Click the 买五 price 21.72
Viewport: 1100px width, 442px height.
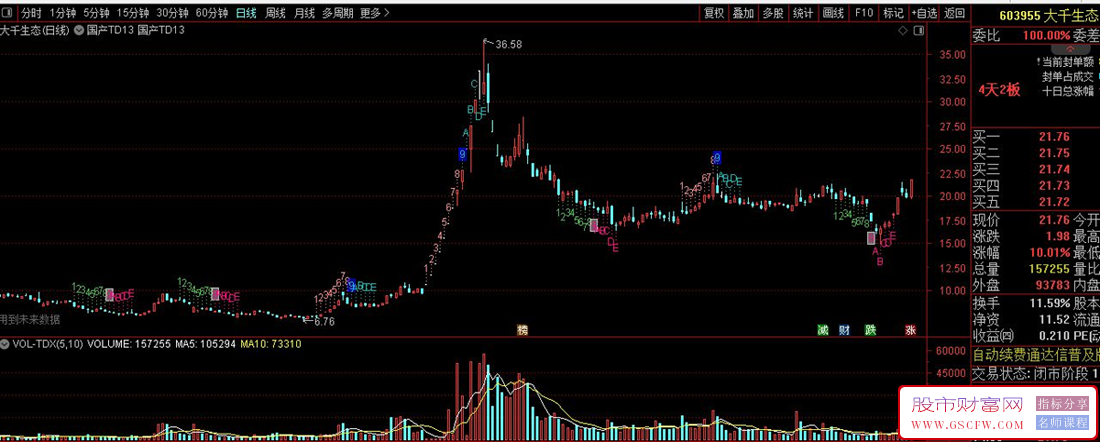click(x=1054, y=202)
